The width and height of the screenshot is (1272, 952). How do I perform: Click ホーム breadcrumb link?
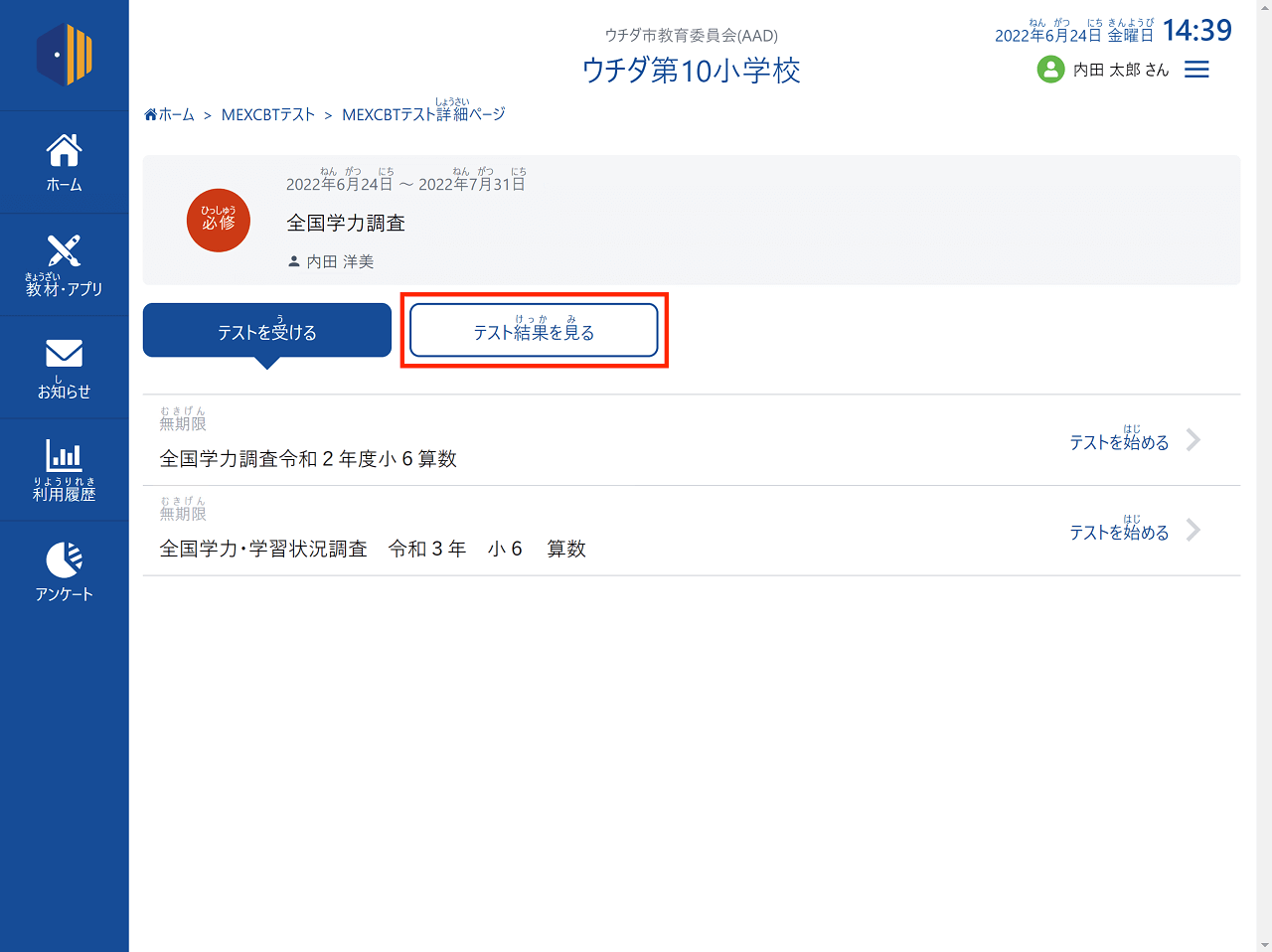click(x=170, y=115)
